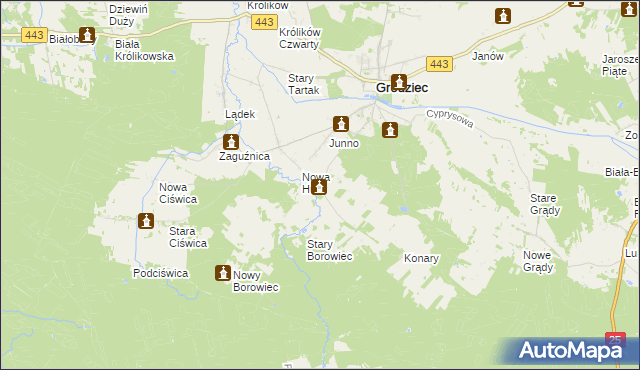Click the church icon at Nowa Huta

click(x=319, y=187)
